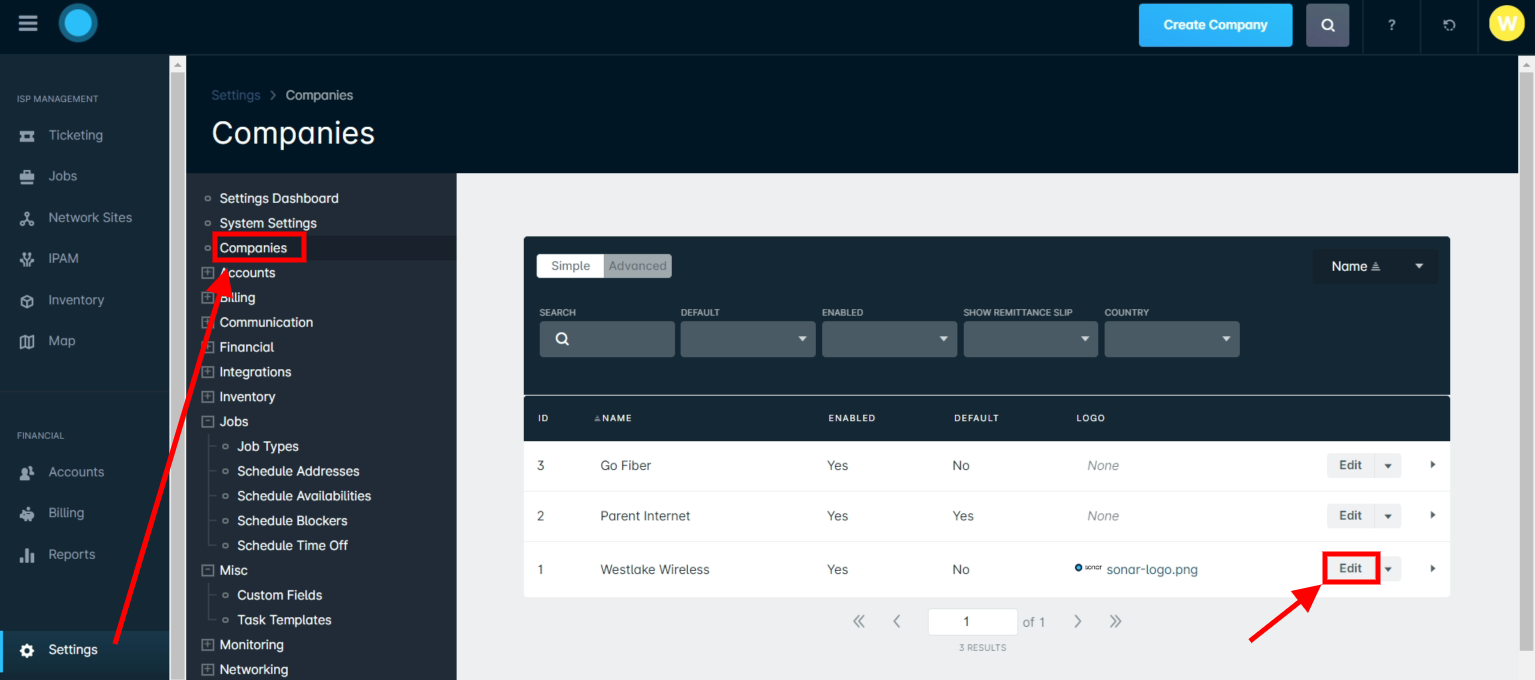
Task: Open System Settings in settings menu
Action: 268,223
